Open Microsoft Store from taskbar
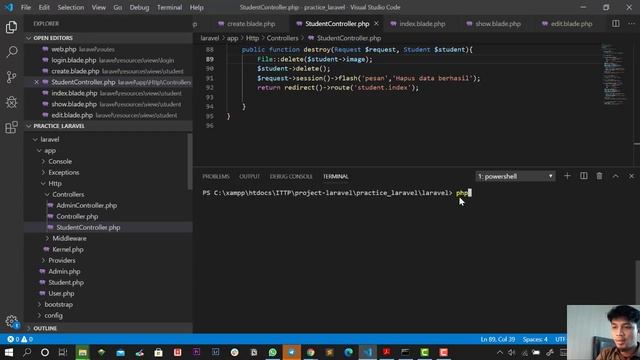Image resolution: width=640 pixels, height=360 pixels. coord(158,352)
